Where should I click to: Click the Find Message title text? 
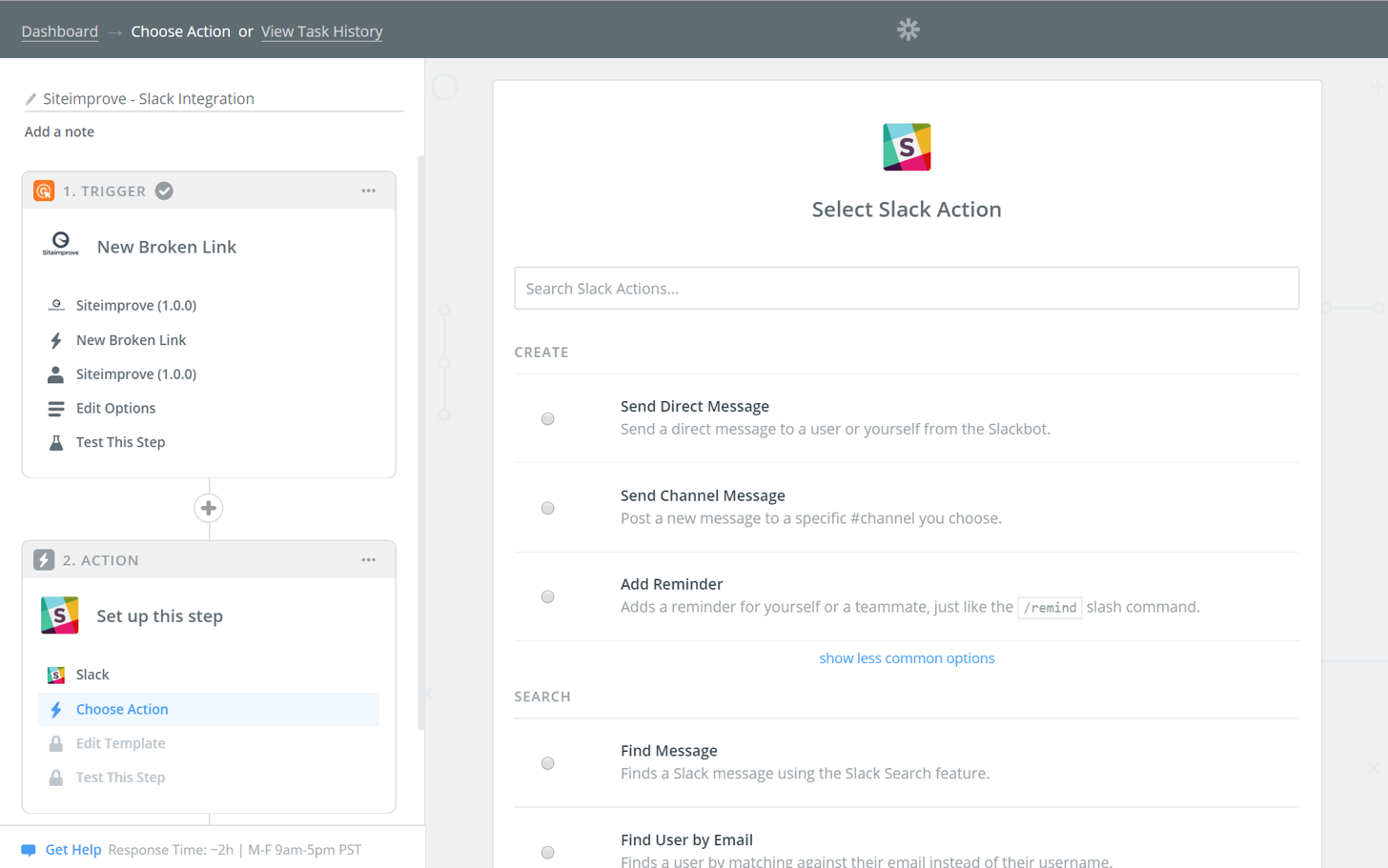click(668, 751)
